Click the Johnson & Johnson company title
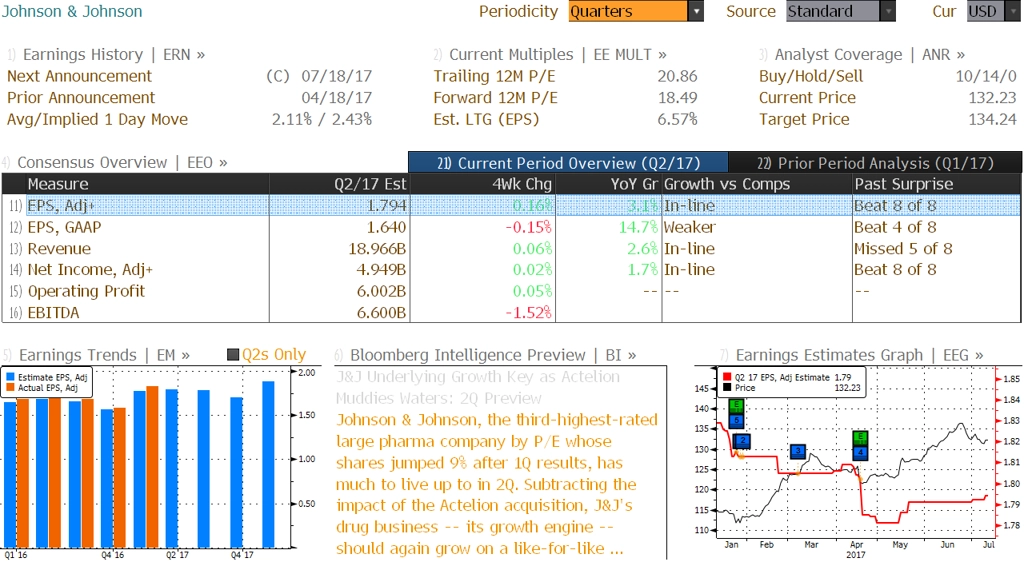1024x562 pixels. [x=71, y=11]
